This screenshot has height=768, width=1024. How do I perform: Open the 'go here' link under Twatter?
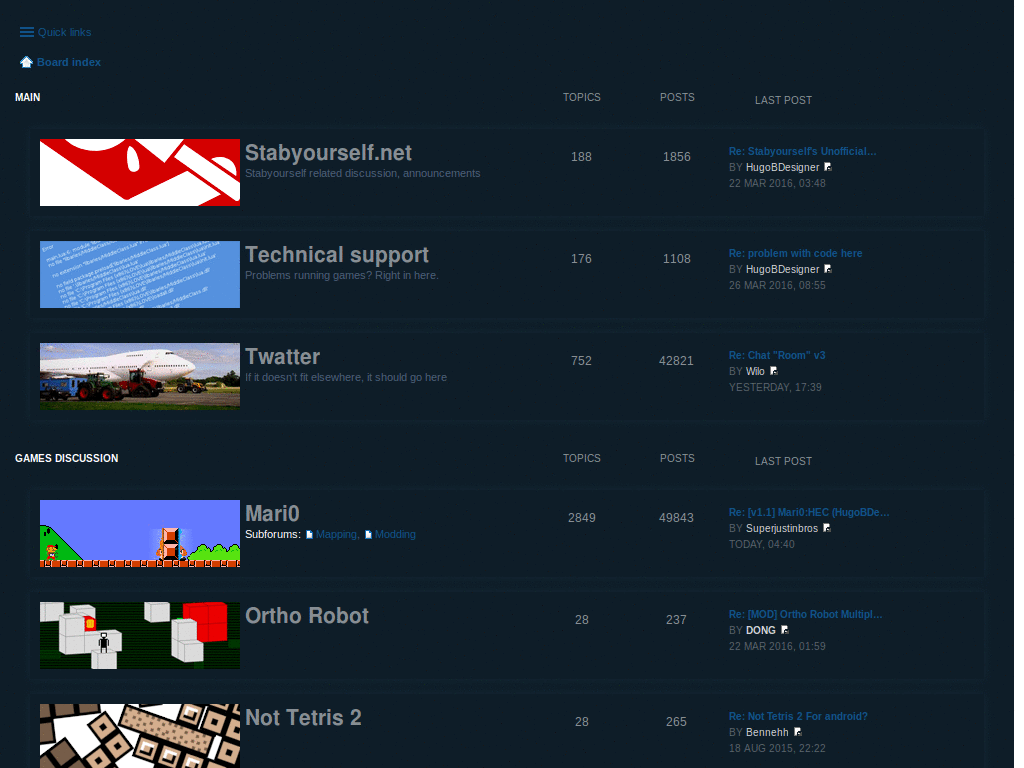click(x=431, y=377)
